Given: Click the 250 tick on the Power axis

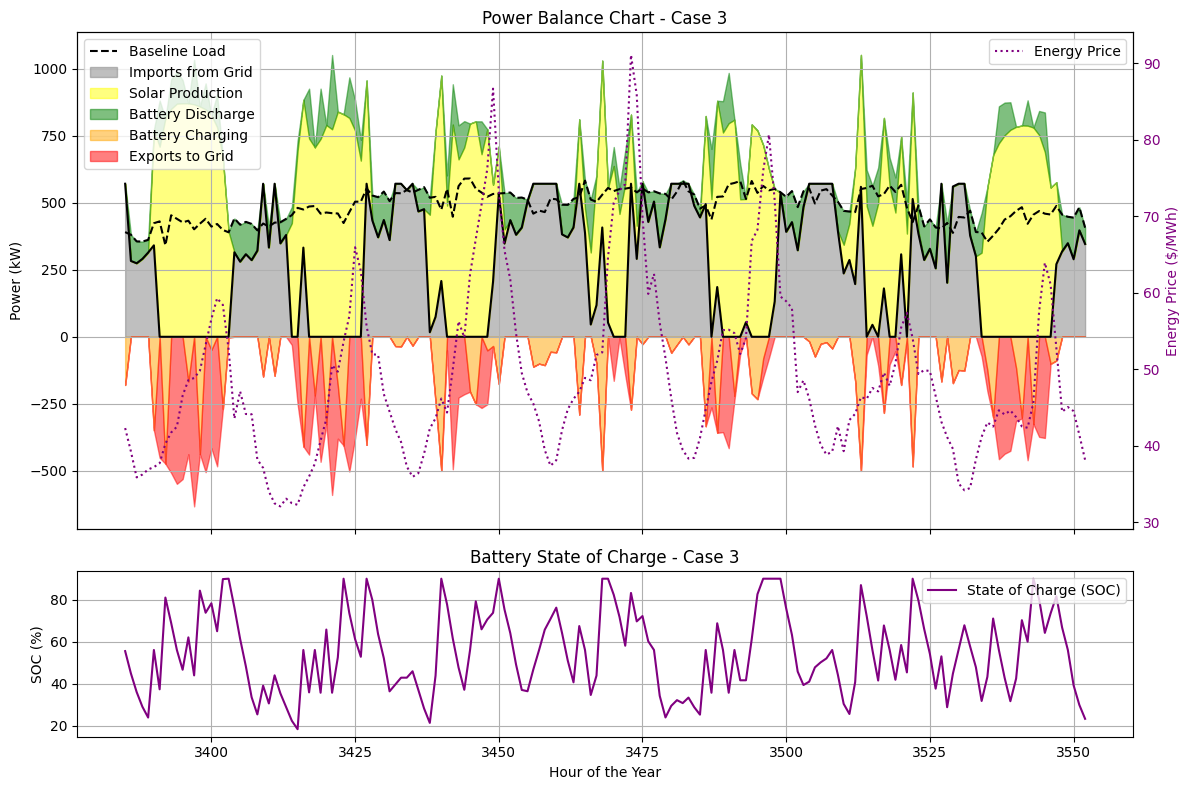Looking at the screenshot, I should [x=55, y=271].
